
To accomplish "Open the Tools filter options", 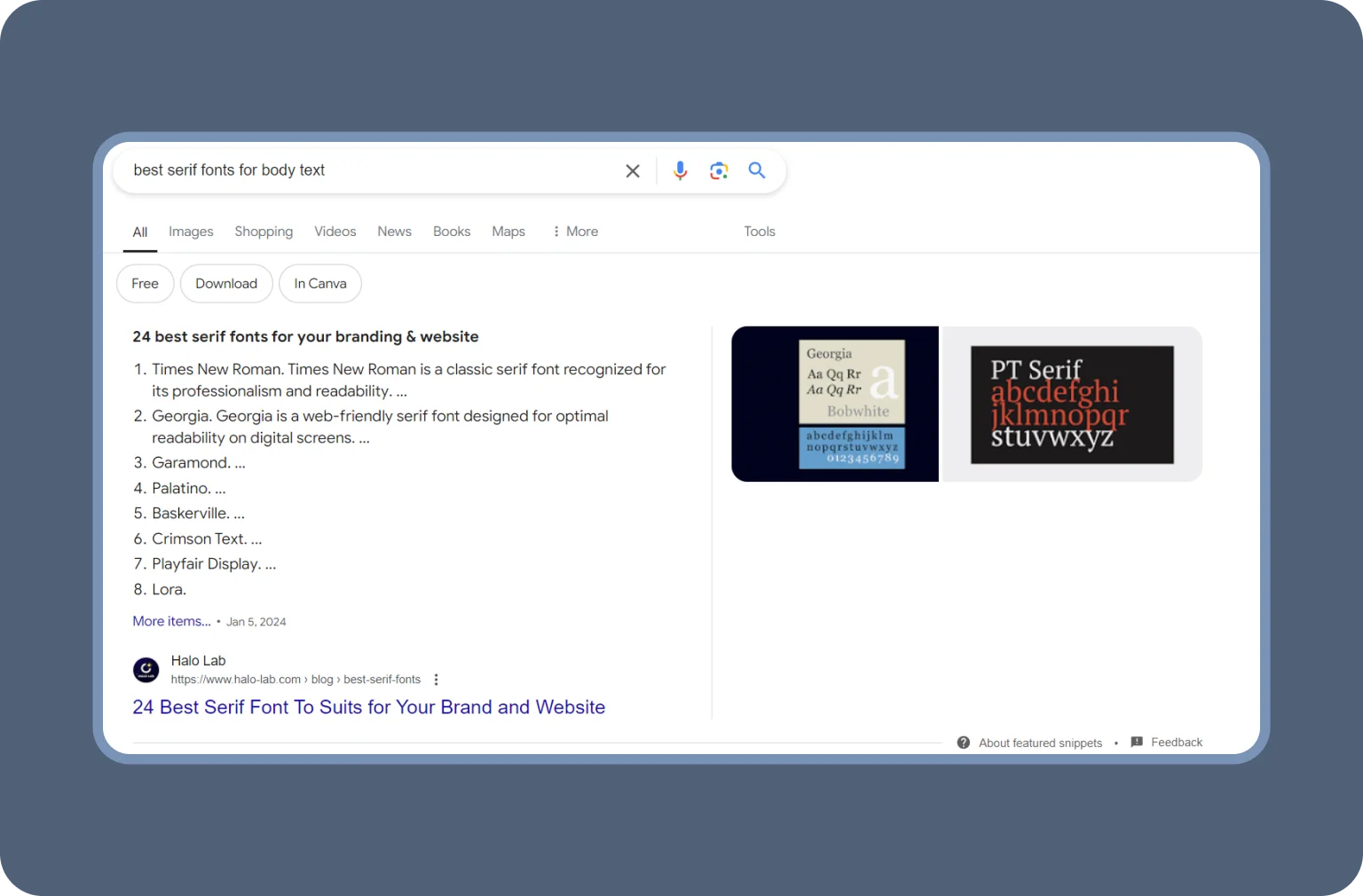I will pos(760,232).
